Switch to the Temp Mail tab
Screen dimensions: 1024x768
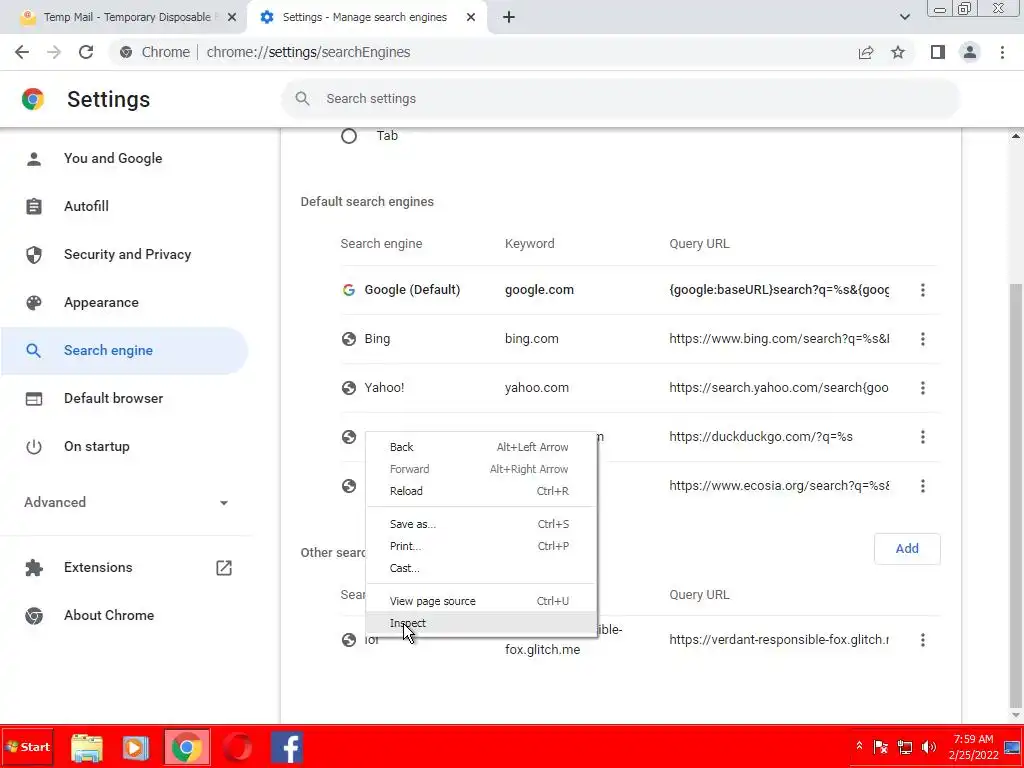124,18
